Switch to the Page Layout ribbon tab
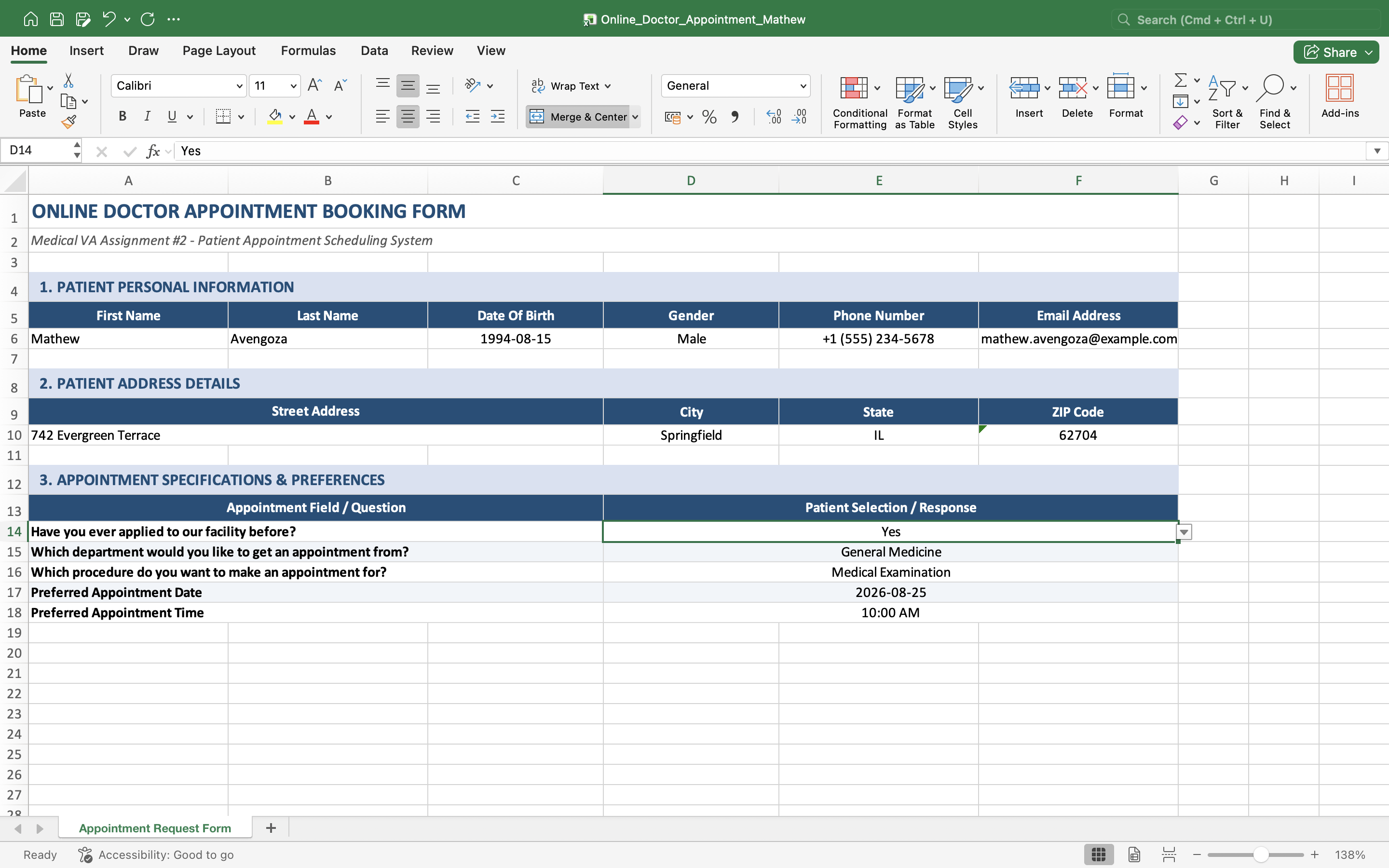This screenshot has width=1389, height=868. [x=218, y=51]
